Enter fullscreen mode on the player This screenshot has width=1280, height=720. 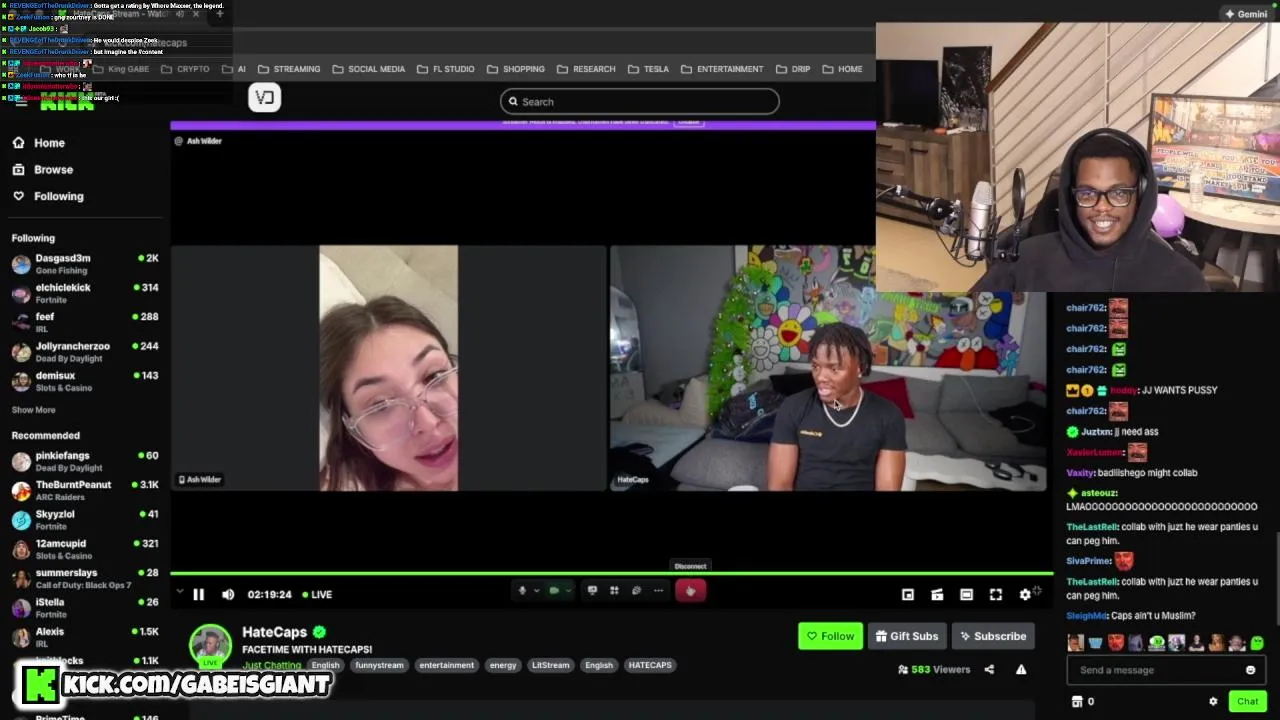tap(996, 595)
